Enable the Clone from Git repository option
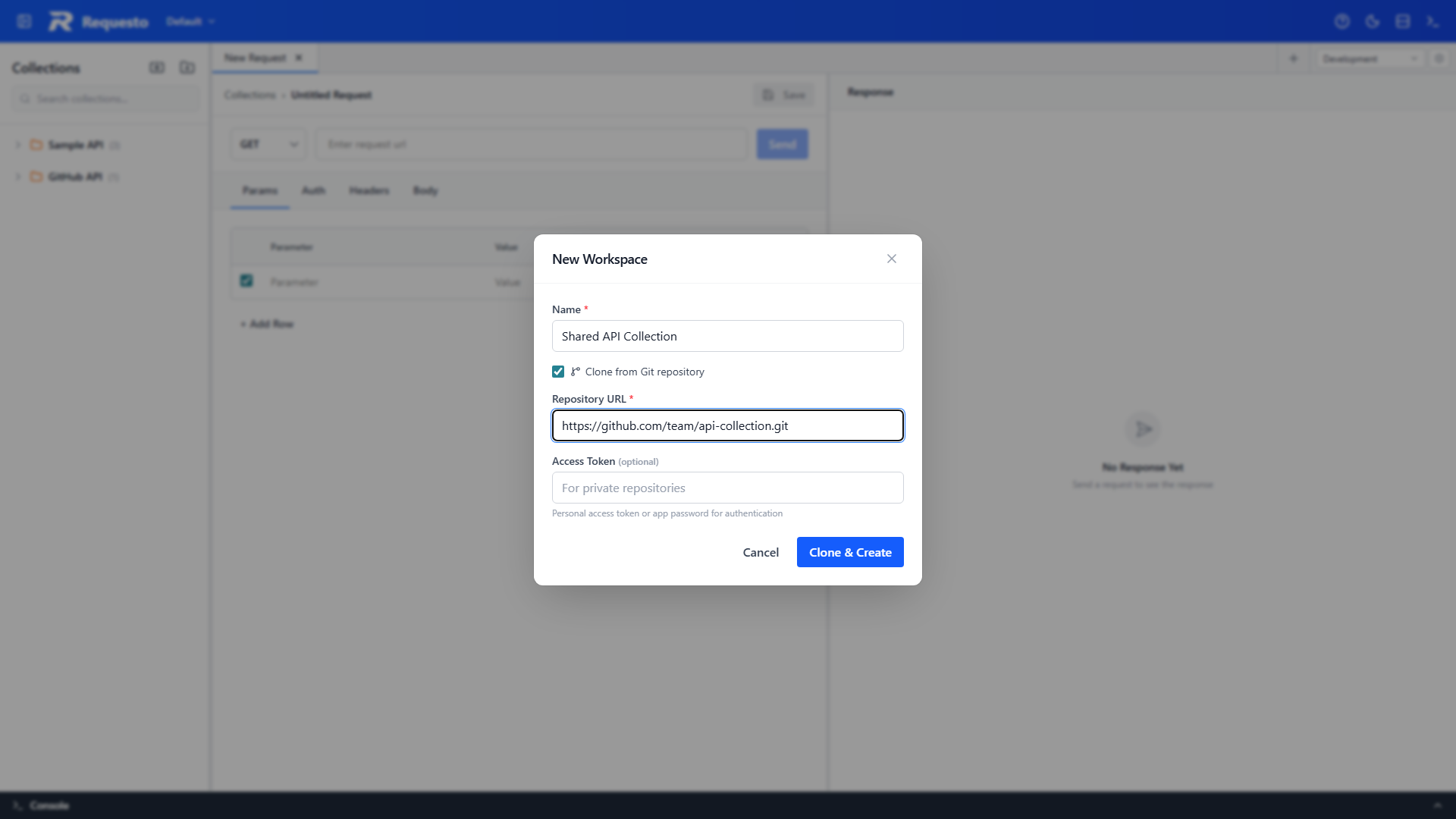The image size is (1456, 819). 558,372
